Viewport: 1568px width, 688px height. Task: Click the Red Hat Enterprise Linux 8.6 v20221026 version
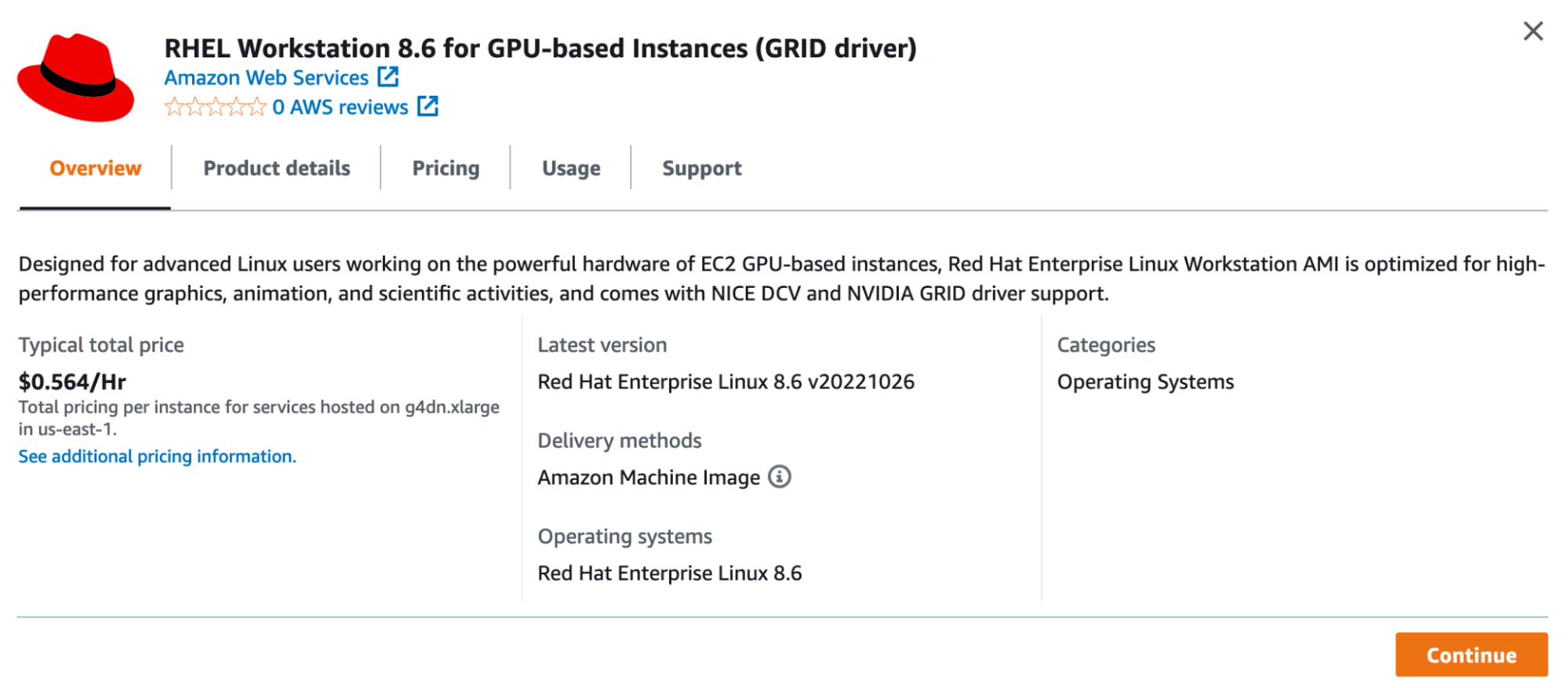(726, 382)
